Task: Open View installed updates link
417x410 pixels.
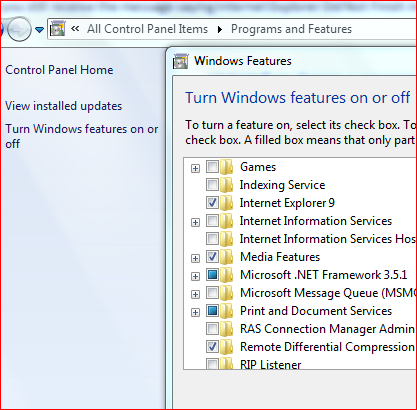Action: coord(64,106)
